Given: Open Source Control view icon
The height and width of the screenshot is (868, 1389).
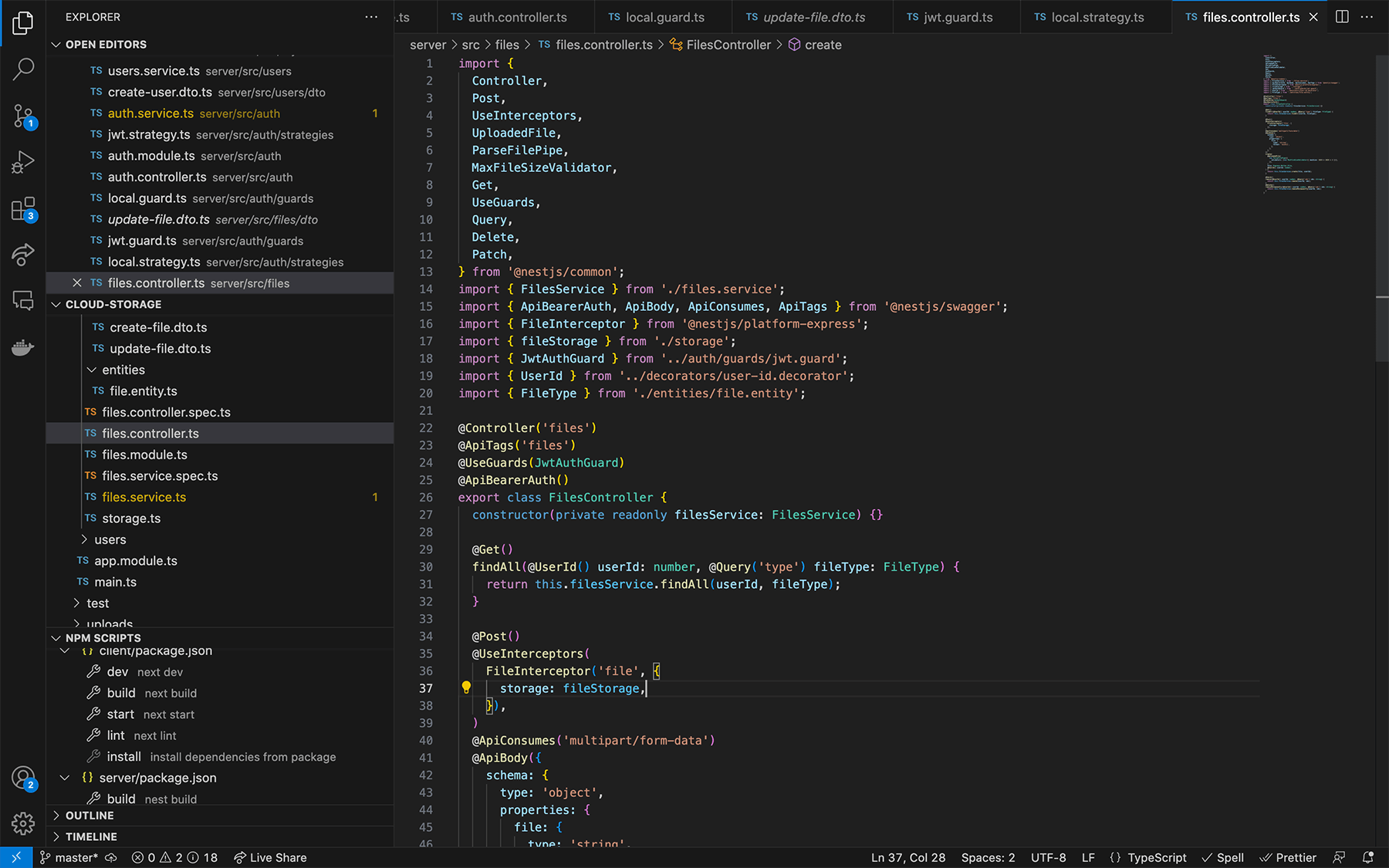Looking at the screenshot, I should click(x=23, y=116).
